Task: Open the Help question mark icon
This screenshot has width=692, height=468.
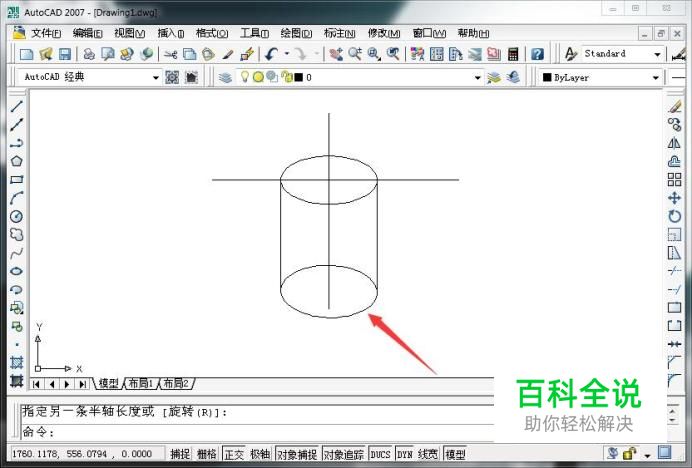Action: pyautogui.click(x=537, y=54)
